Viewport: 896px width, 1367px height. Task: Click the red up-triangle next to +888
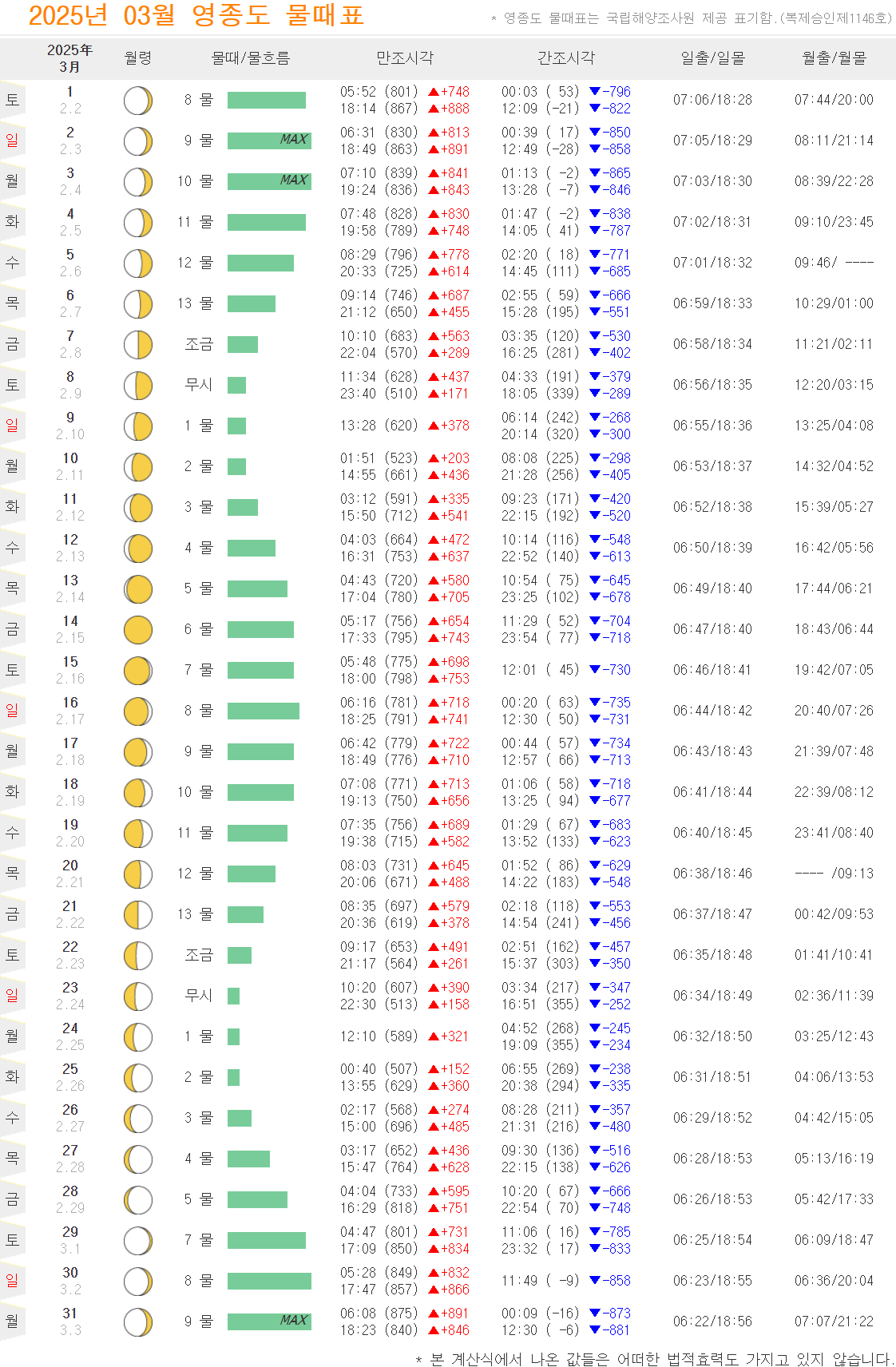click(x=434, y=109)
